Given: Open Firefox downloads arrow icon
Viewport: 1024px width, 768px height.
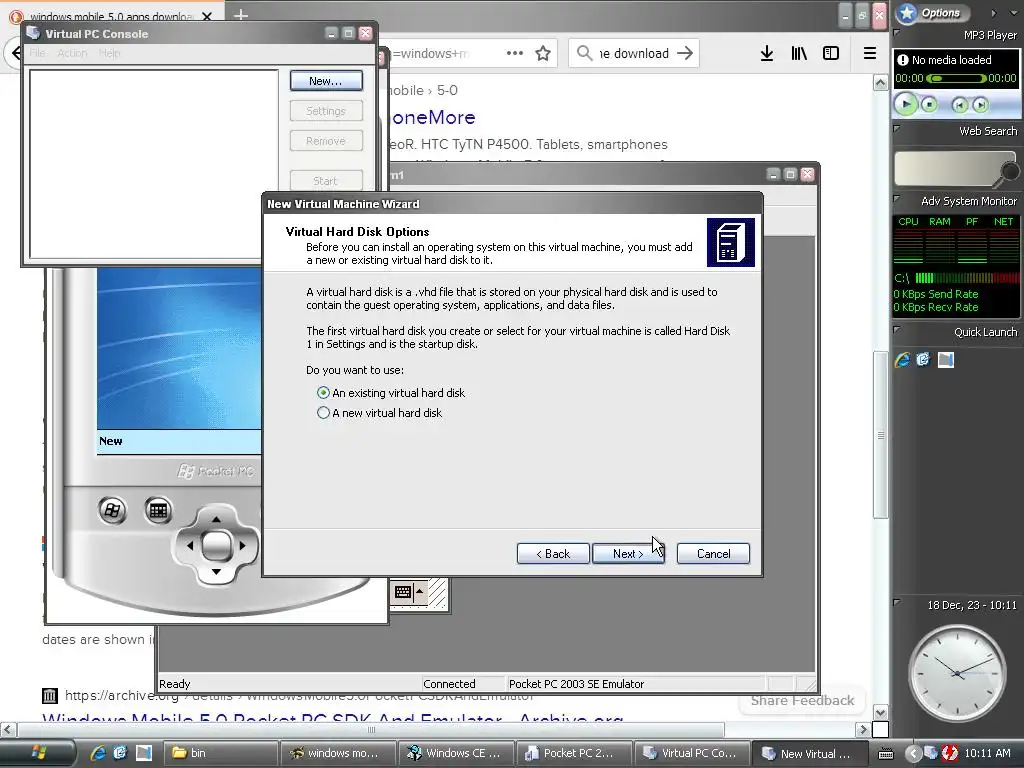Looking at the screenshot, I should pos(767,54).
